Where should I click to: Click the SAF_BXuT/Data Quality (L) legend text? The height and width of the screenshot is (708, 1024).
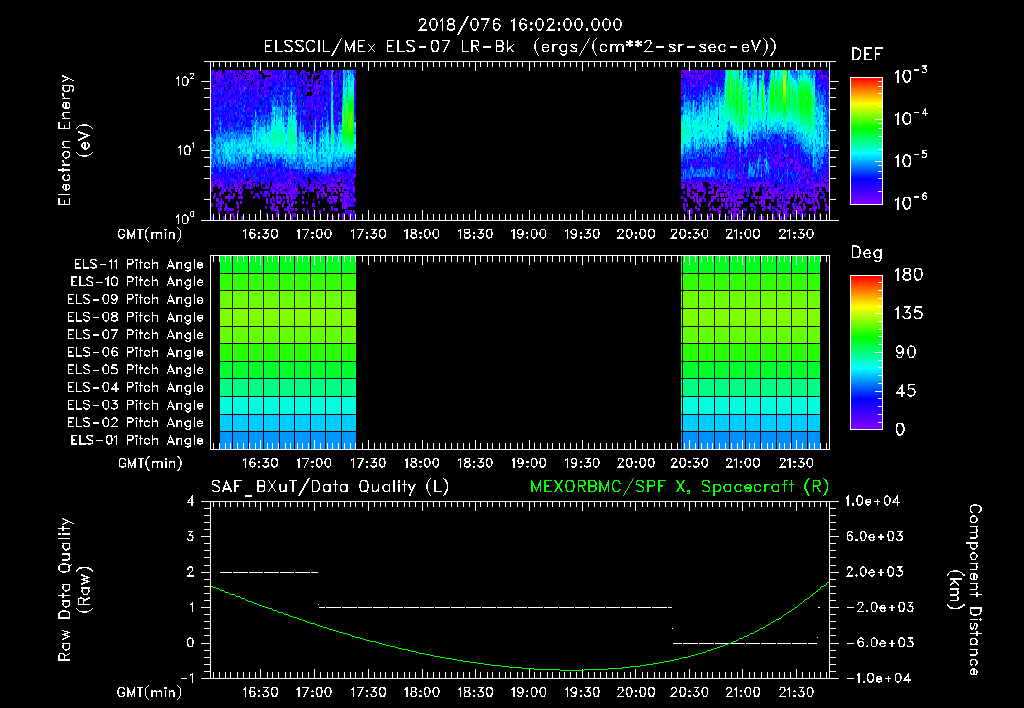[330, 487]
